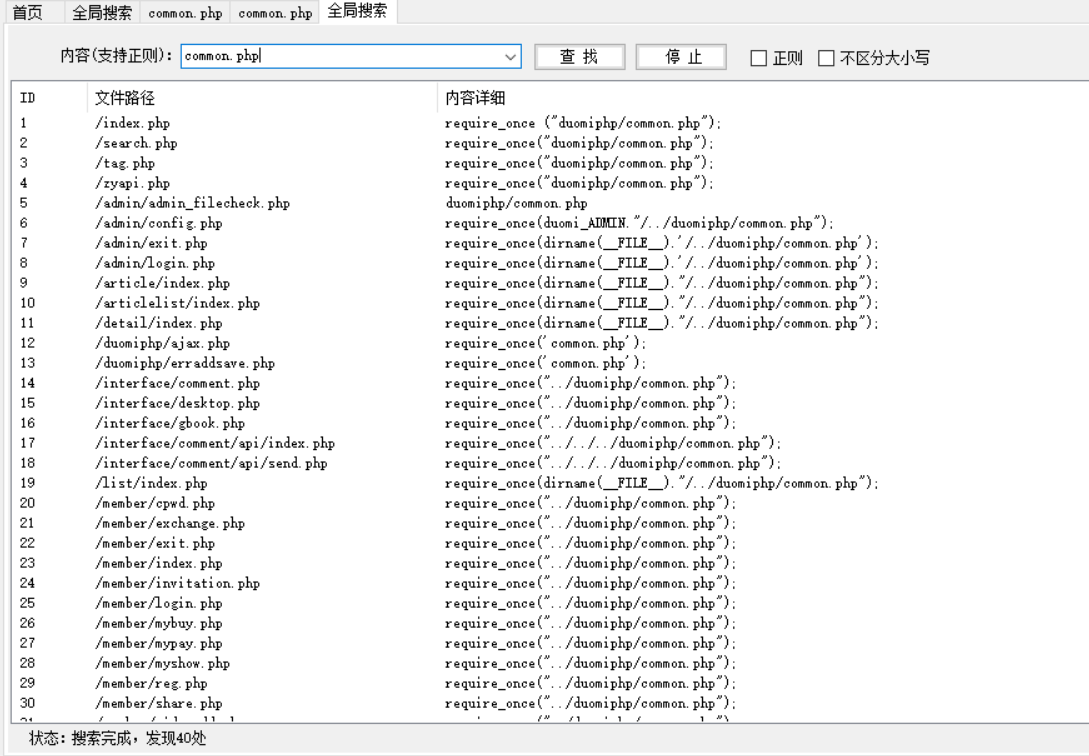Click row 5 content duomiphp/common.php
The width and height of the screenshot is (1089, 756).
coord(517,203)
